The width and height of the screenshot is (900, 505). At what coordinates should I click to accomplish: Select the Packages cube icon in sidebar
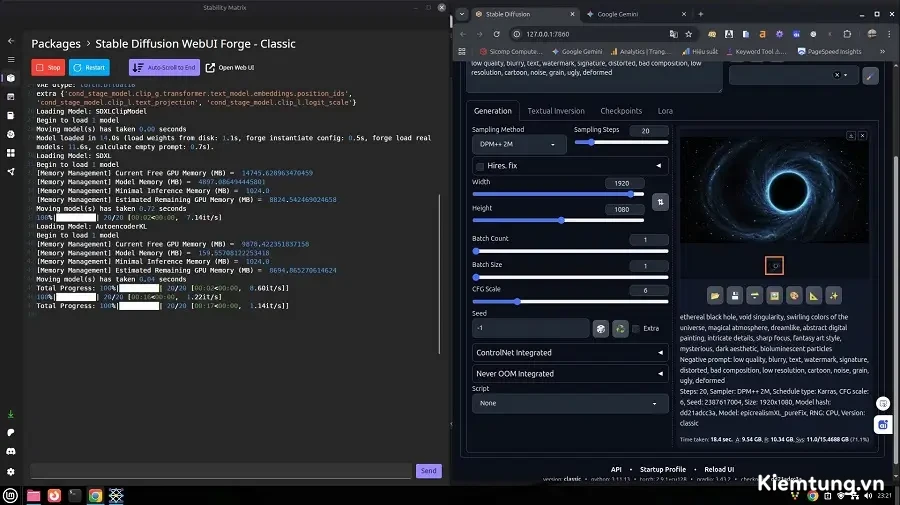pyautogui.click(x=11, y=78)
